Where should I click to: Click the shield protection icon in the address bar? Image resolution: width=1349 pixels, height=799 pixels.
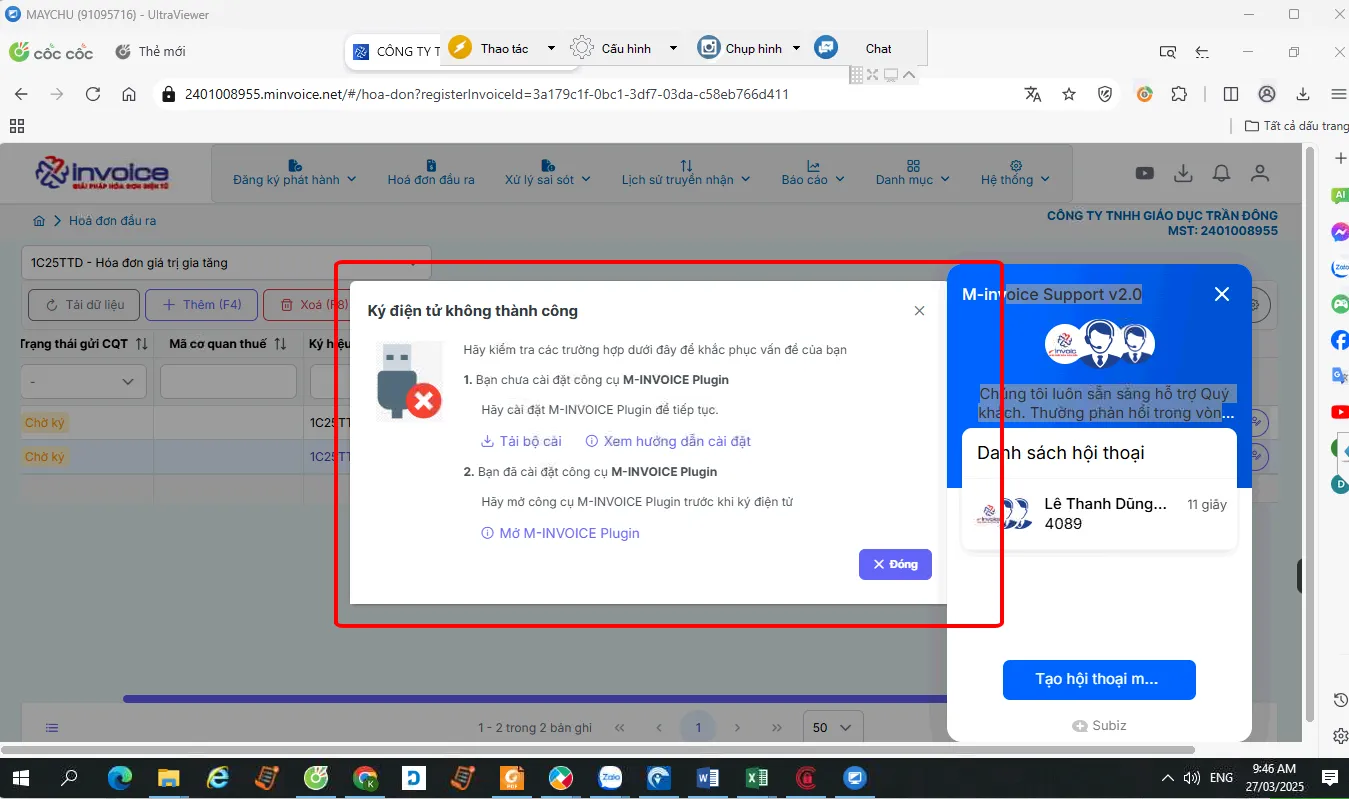coord(1105,94)
